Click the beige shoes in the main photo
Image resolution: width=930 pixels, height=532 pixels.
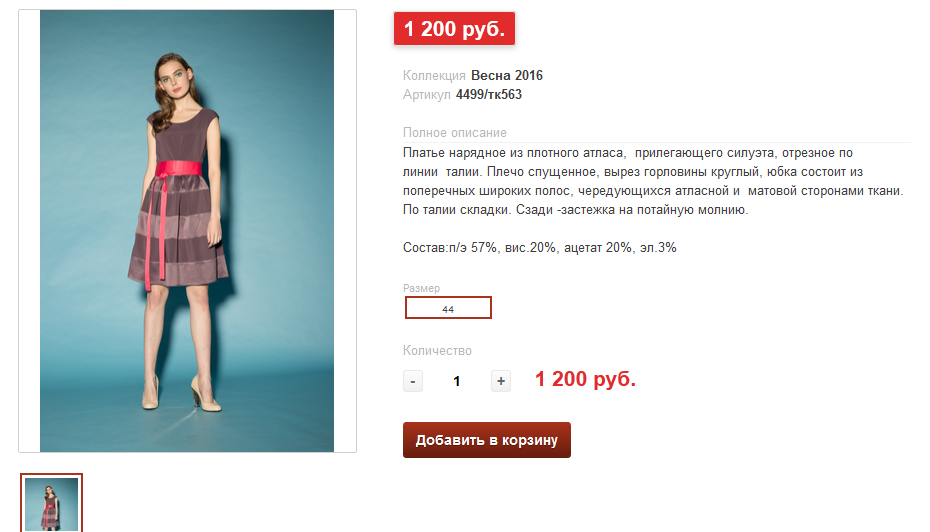(181, 394)
